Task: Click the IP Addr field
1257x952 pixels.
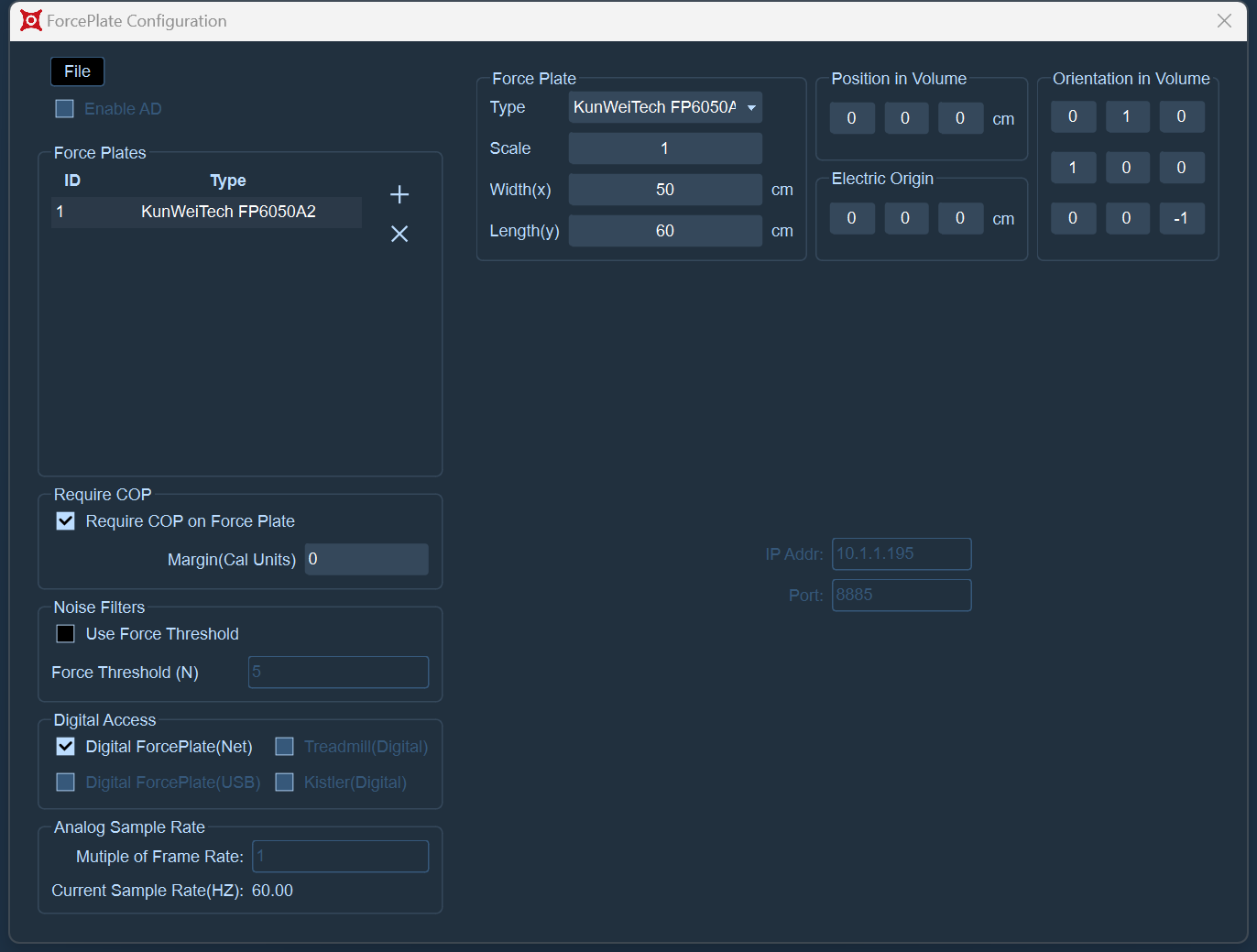Action: click(x=902, y=553)
